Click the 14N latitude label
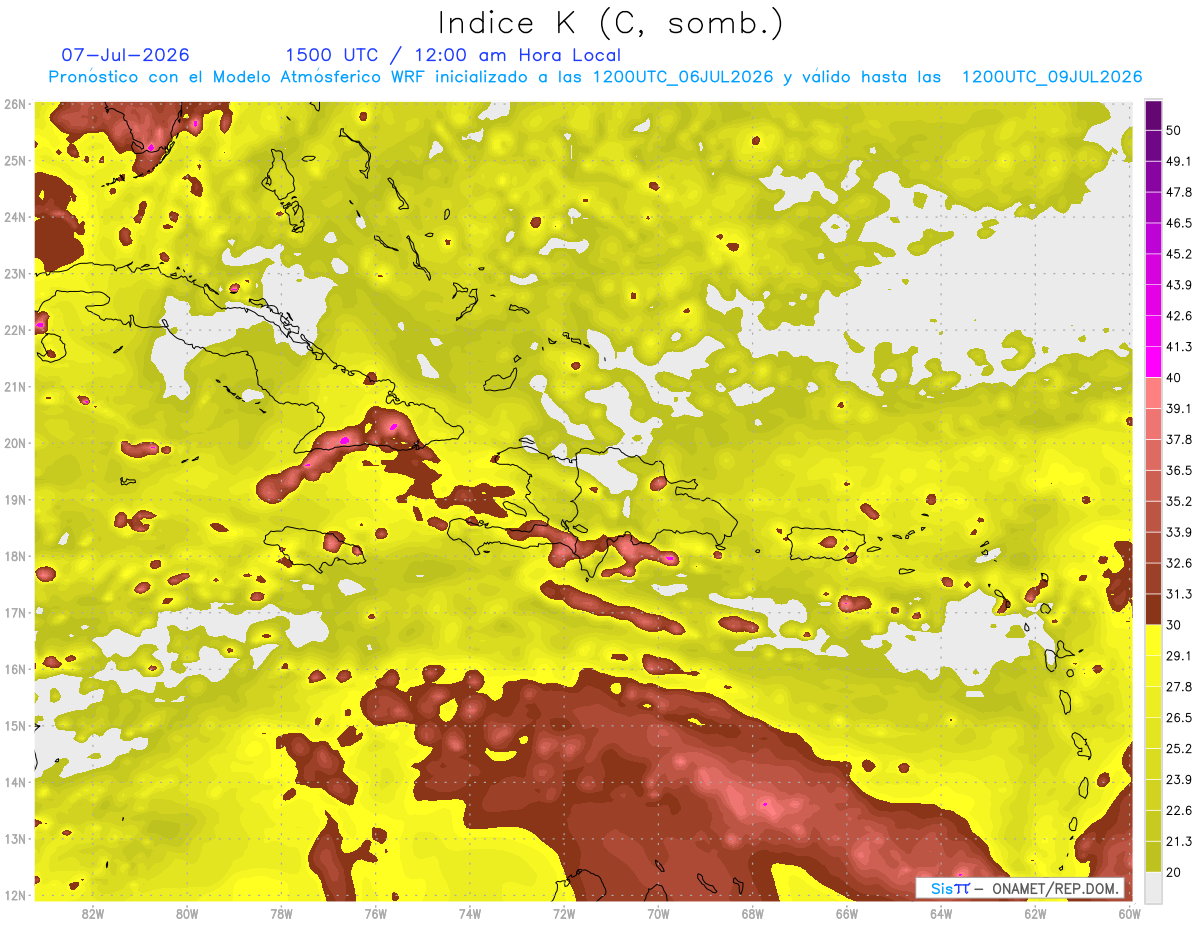 15,782
